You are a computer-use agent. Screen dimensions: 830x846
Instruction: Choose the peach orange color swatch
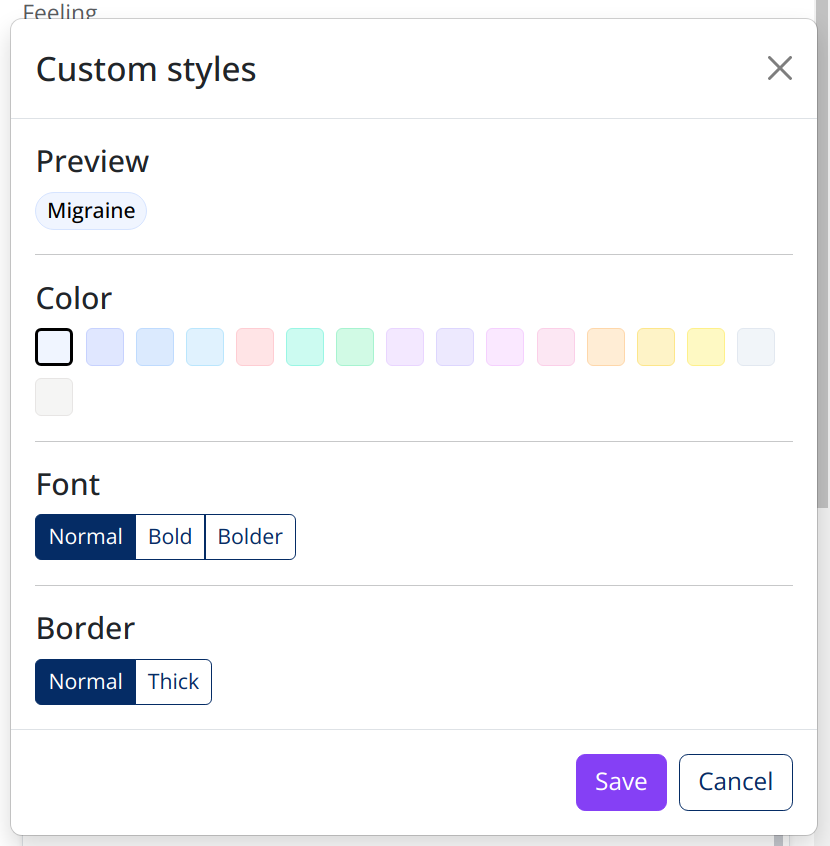[x=606, y=347]
